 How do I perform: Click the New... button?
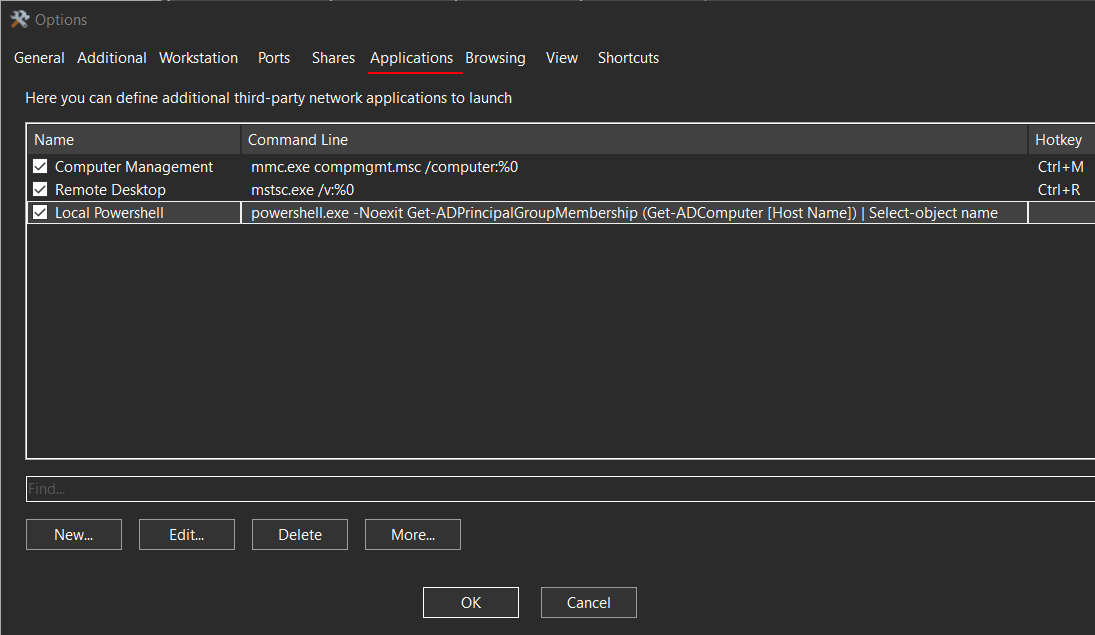pos(74,534)
